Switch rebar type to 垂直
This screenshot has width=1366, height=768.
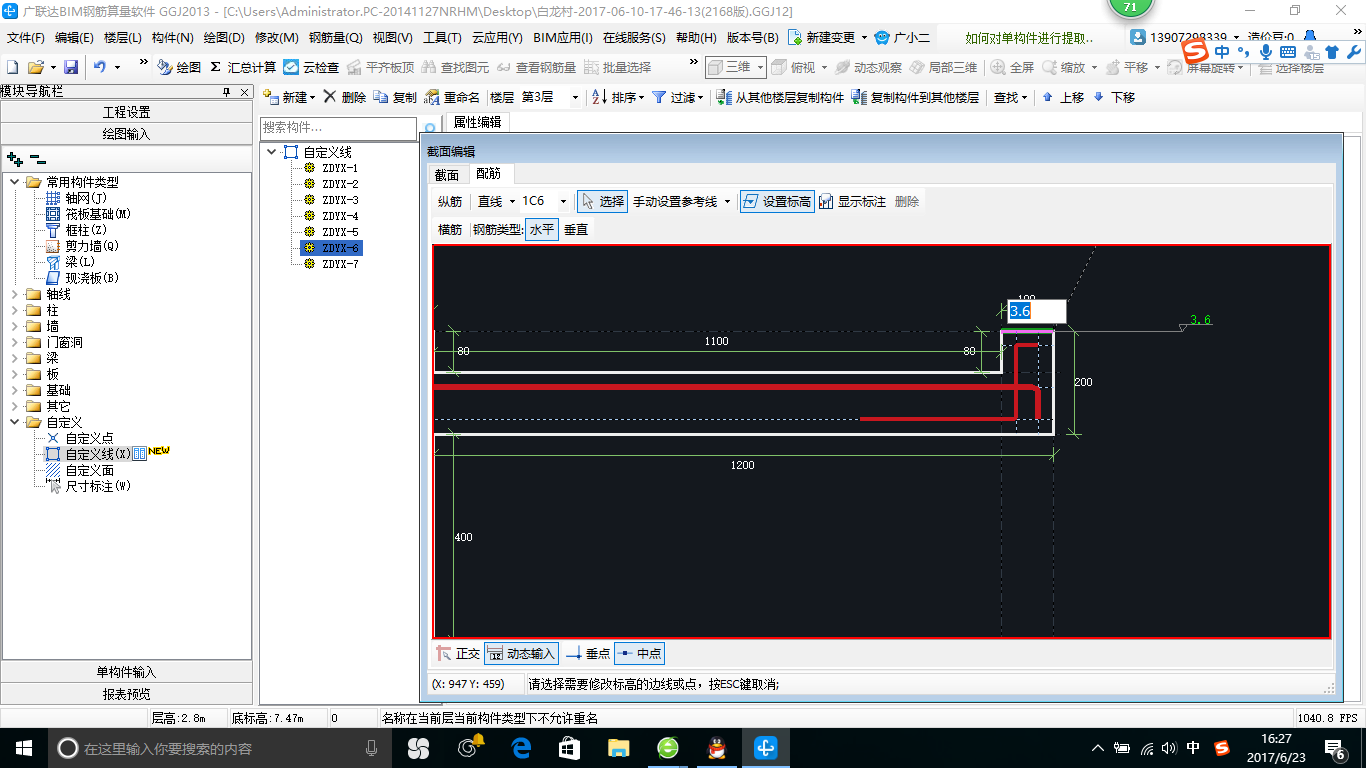pyautogui.click(x=576, y=229)
